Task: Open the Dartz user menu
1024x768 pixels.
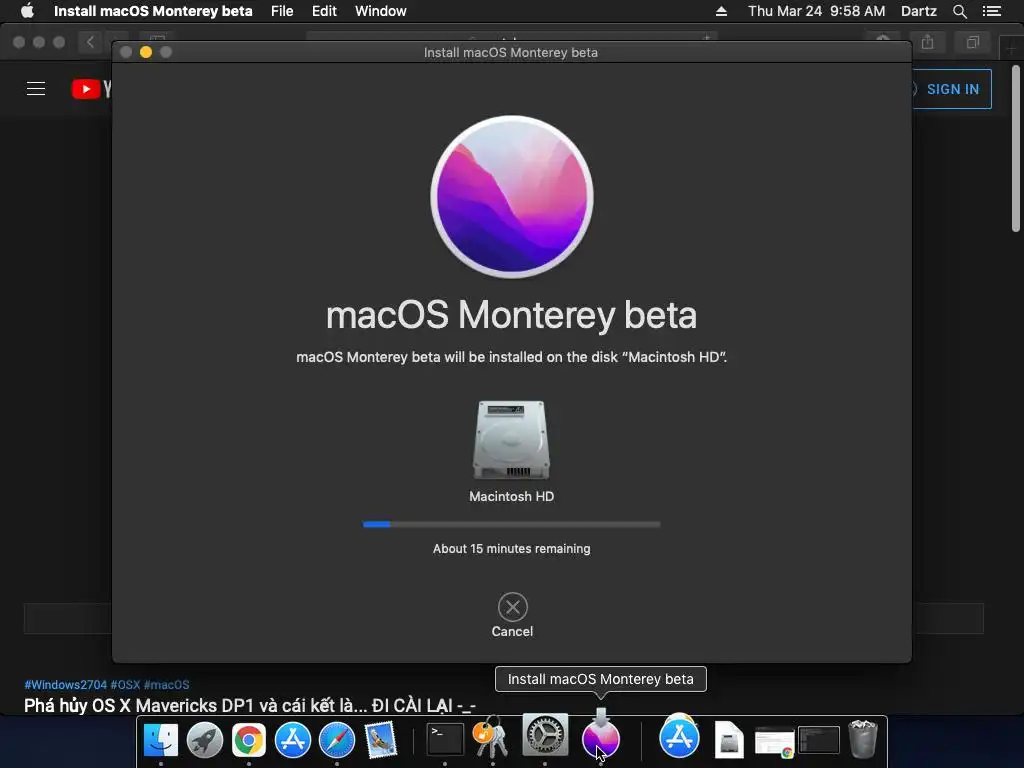Action: (x=918, y=11)
